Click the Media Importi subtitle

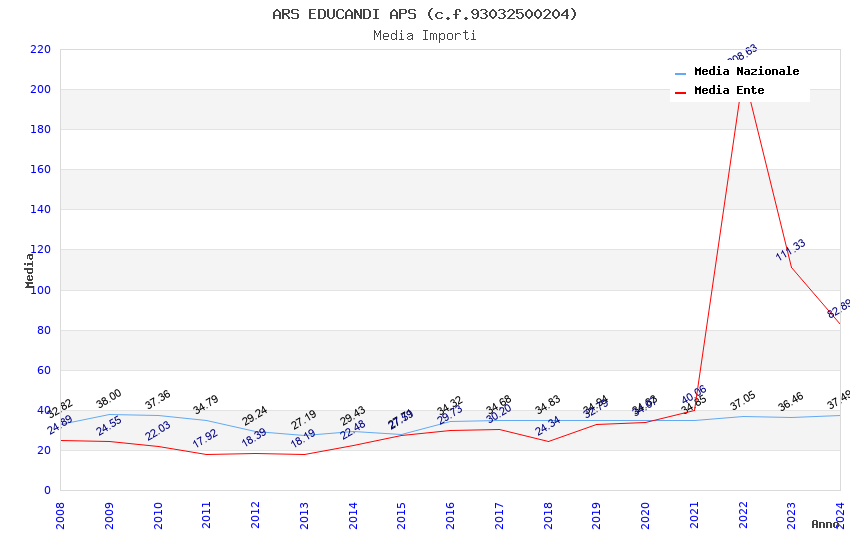(424, 36)
